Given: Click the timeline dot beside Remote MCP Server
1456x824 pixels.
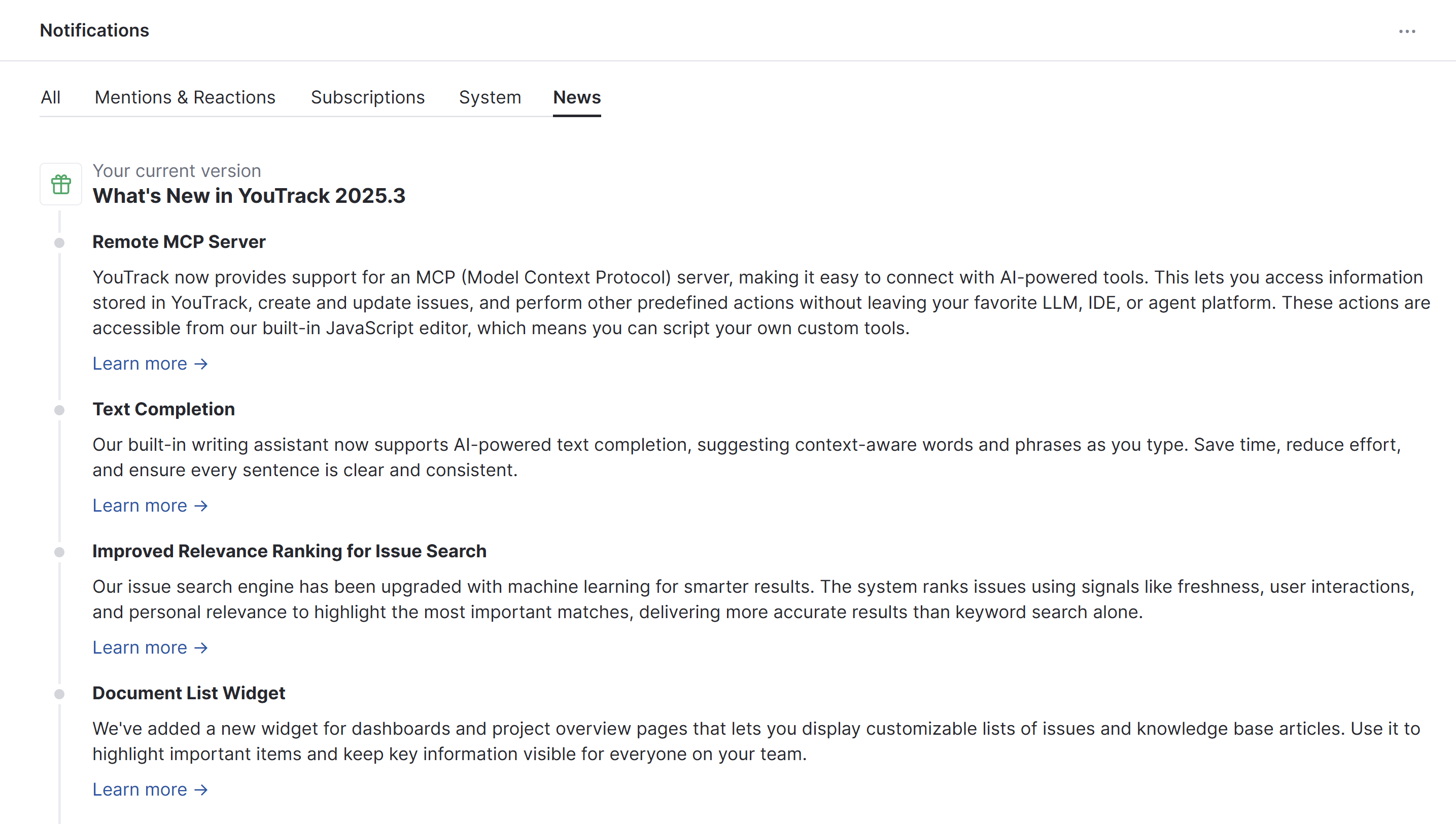Looking at the screenshot, I should [x=59, y=243].
